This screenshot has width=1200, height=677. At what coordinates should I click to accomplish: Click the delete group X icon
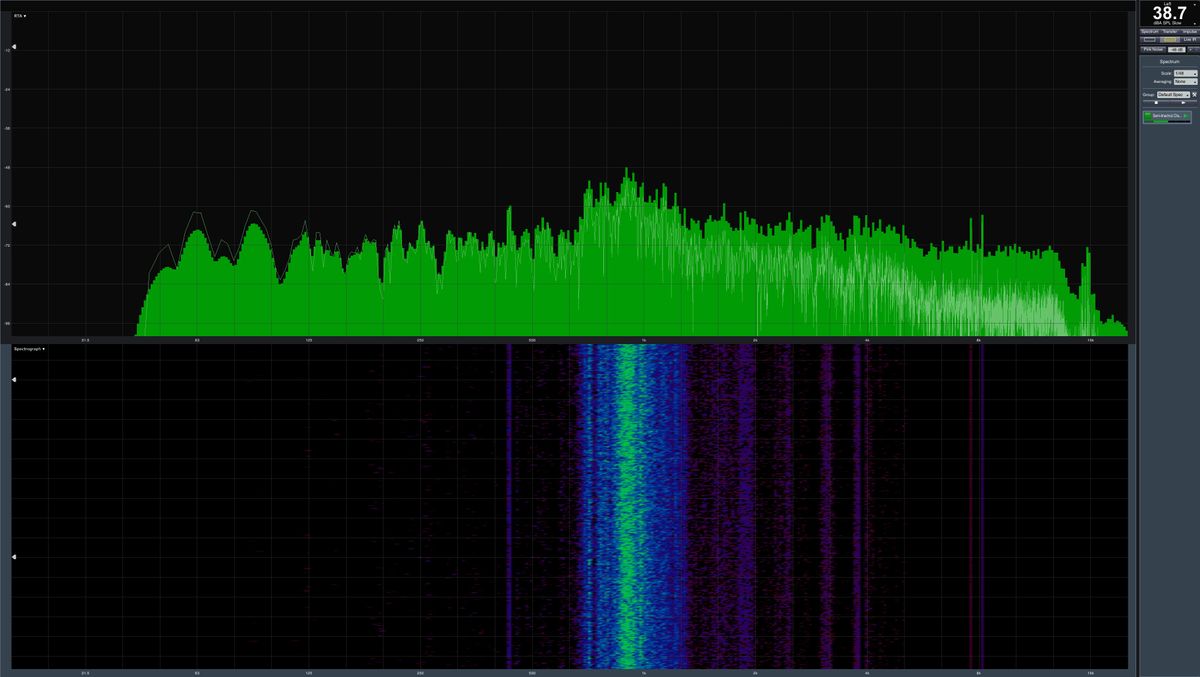coord(1194,94)
